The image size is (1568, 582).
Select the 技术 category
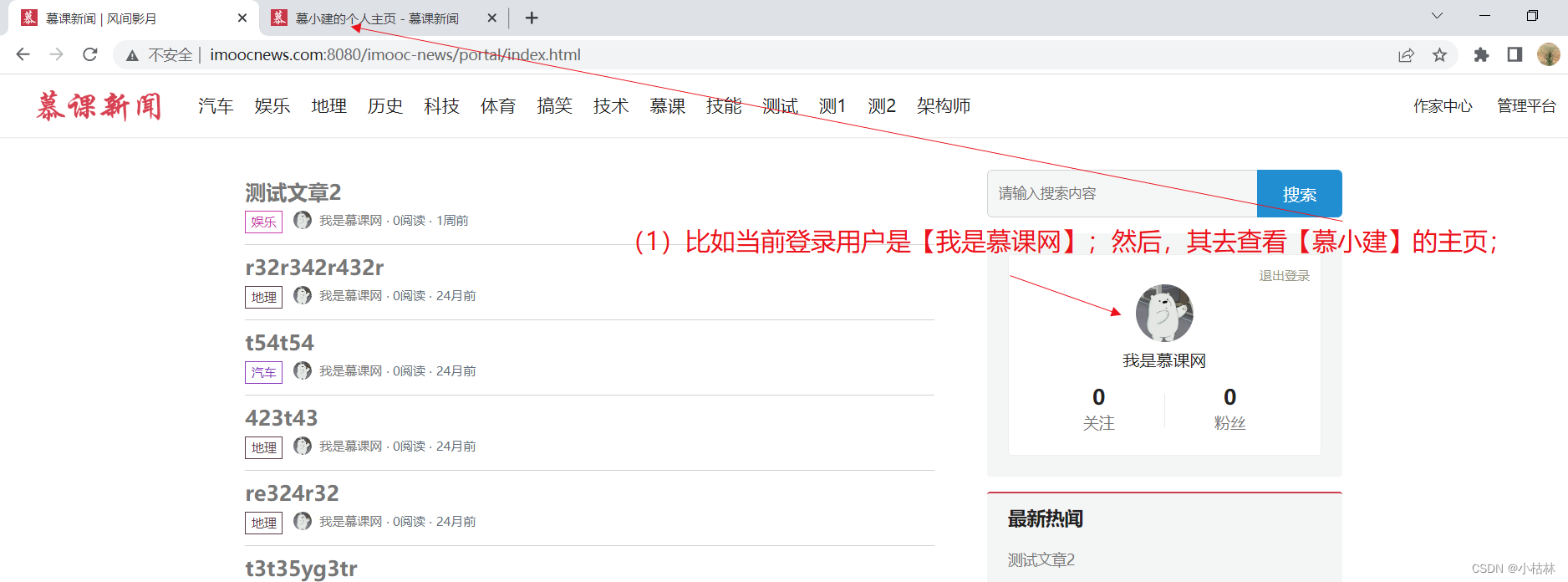coord(611,106)
